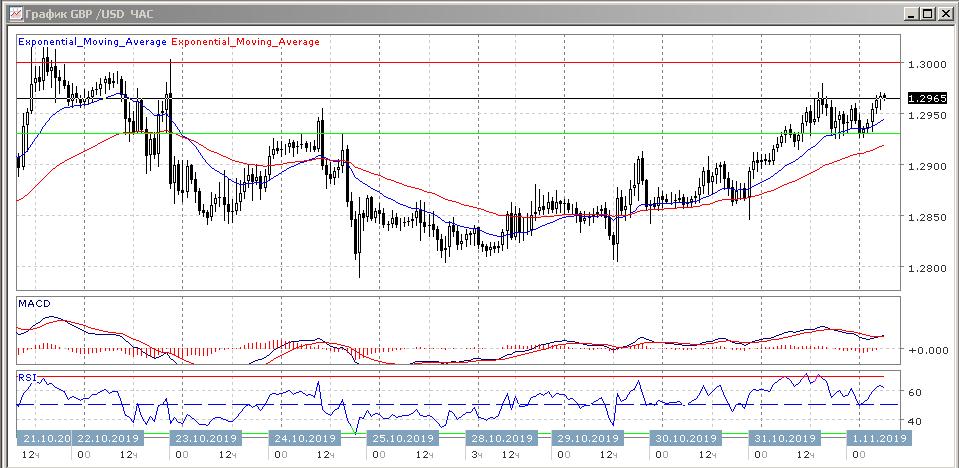Image resolution: width=959 pixels, height=468 pixels.
Task: Close the GBP/USD chart window
Action: (944, 13)
